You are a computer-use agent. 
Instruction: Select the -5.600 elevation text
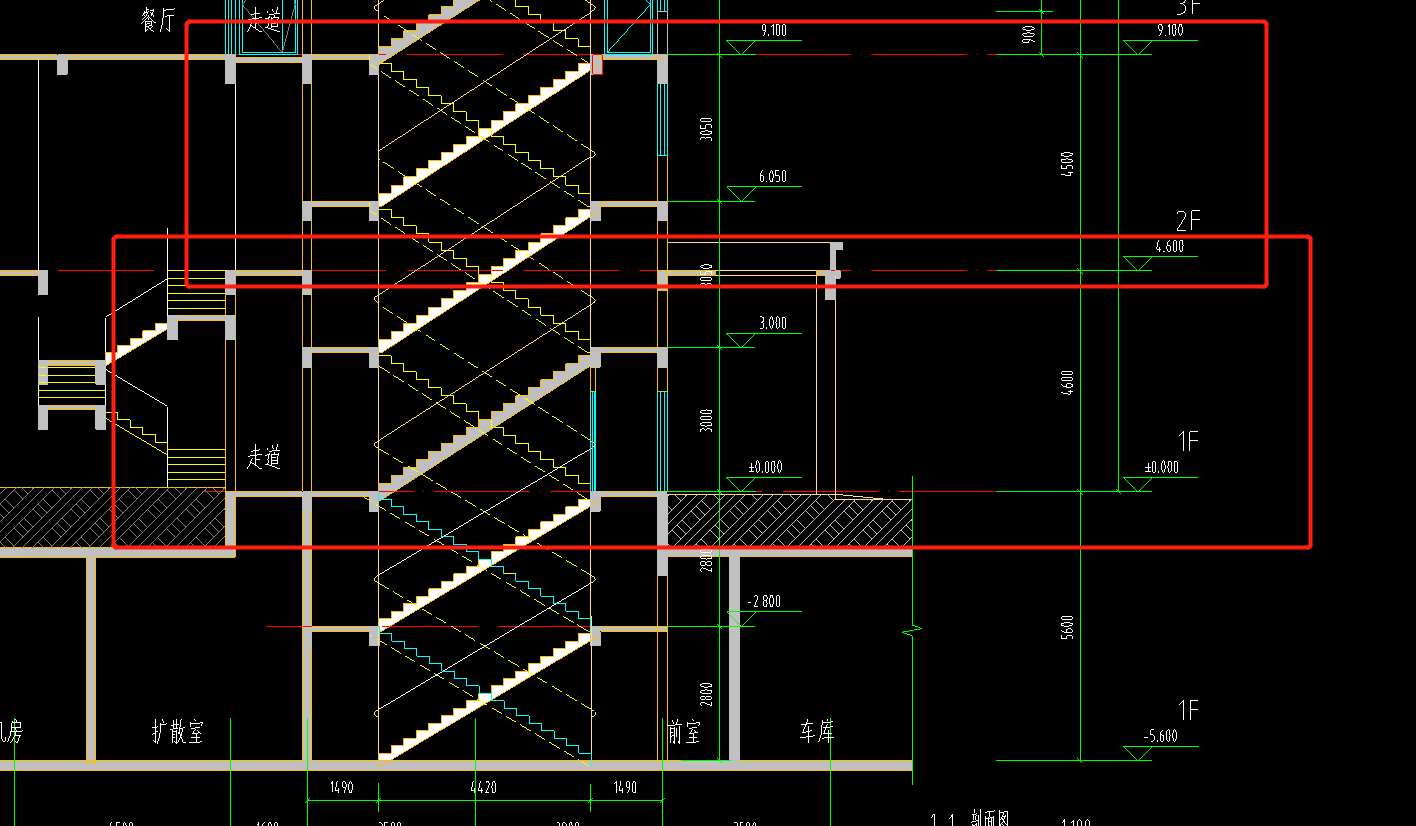pos(1160,737)
